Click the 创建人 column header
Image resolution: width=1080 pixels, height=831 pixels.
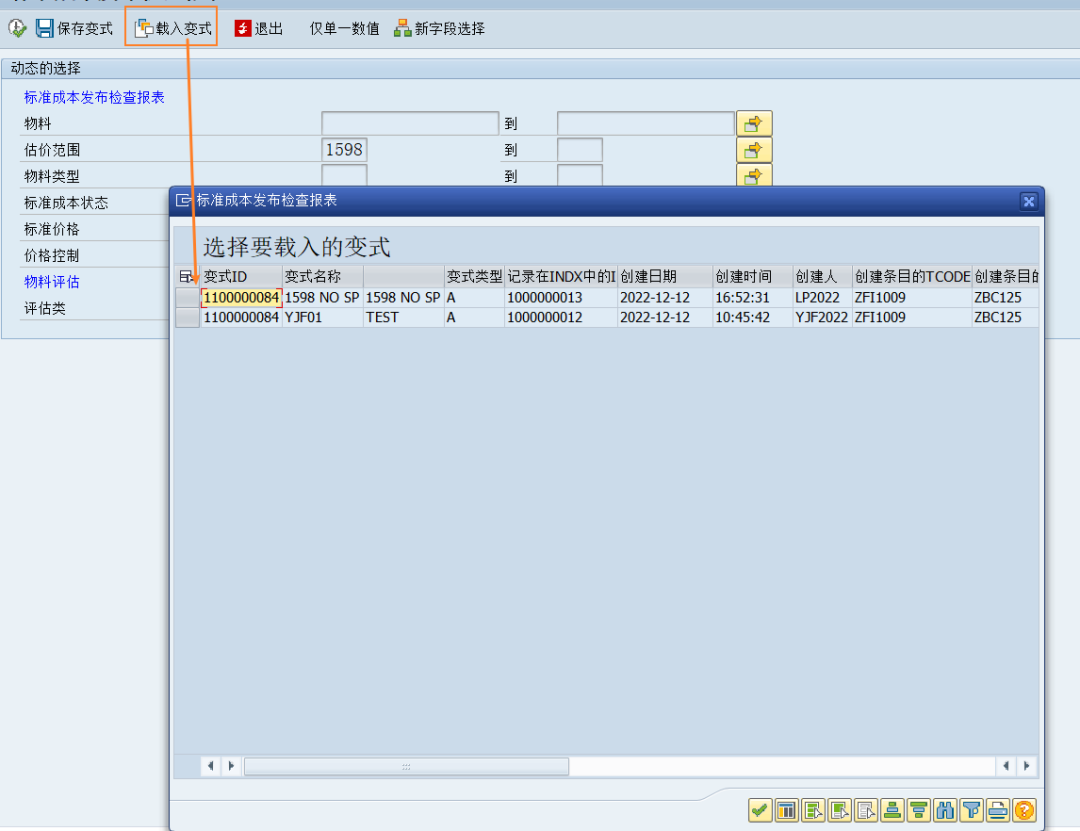pos(822,276)
